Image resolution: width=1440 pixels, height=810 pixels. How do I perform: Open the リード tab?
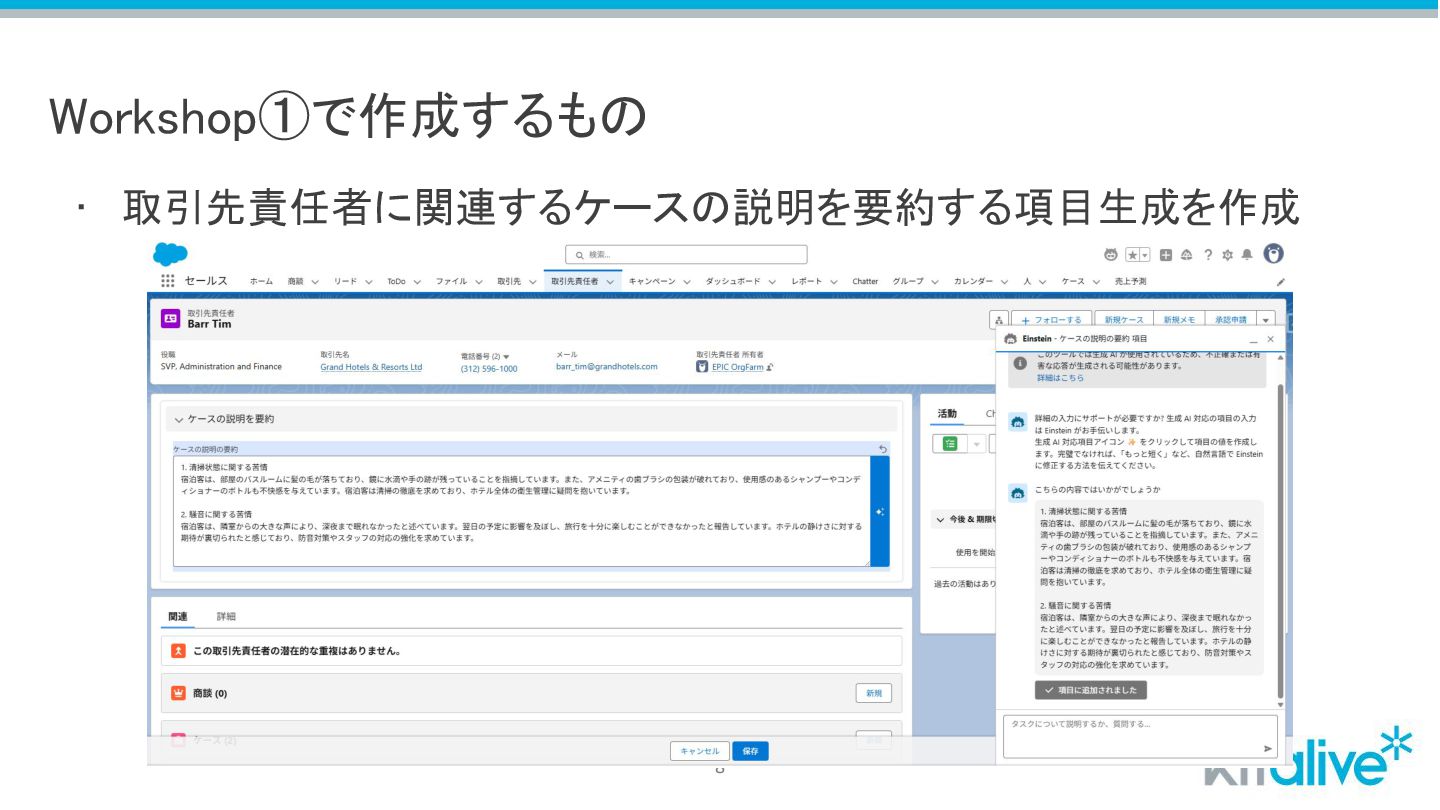[345, 282]
